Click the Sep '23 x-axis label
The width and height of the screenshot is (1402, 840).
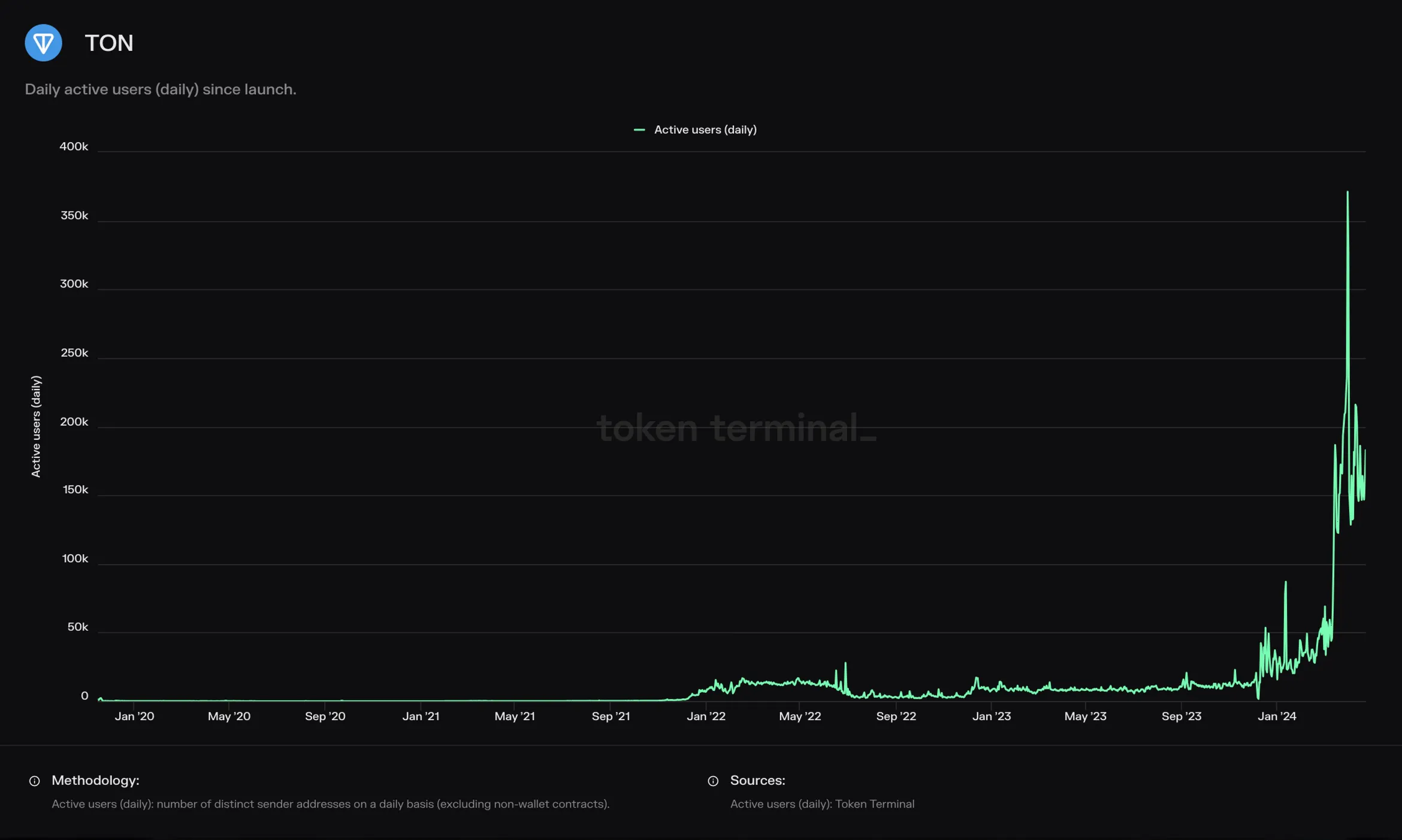pos(1181,716)
